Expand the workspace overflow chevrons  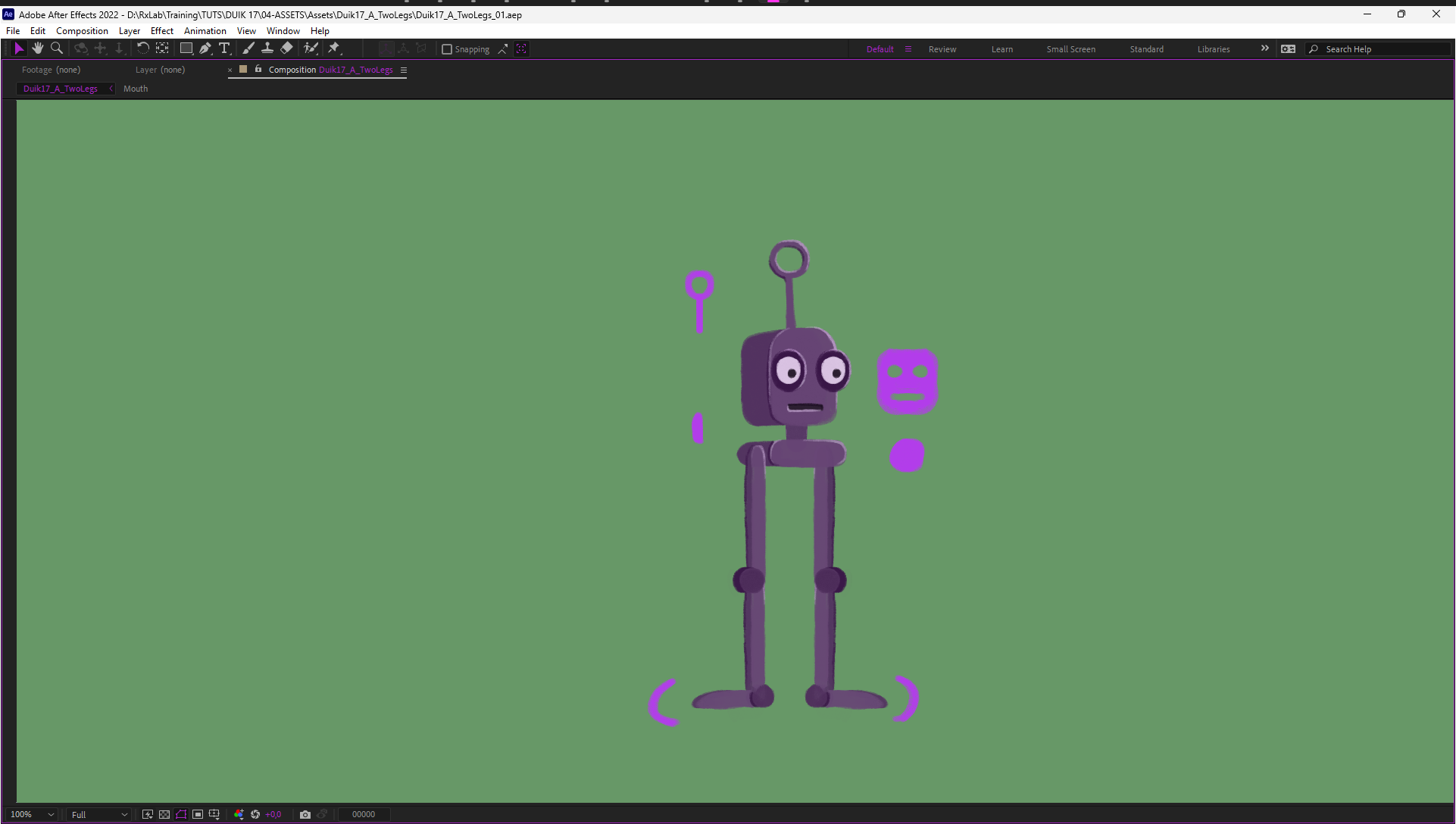pos(1264,48)
